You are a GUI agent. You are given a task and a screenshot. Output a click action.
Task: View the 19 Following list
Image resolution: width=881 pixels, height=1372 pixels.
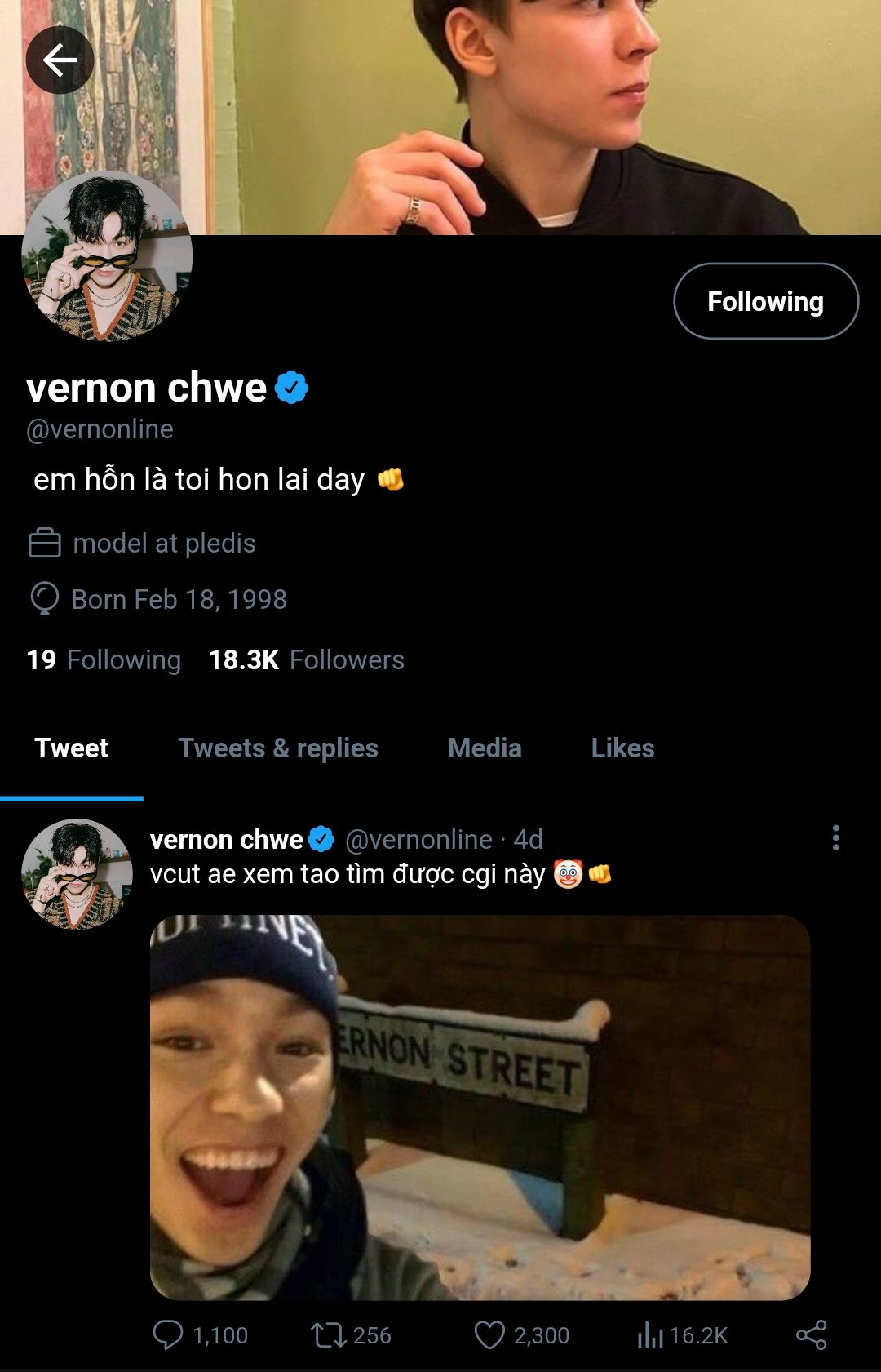coord(104,659)
